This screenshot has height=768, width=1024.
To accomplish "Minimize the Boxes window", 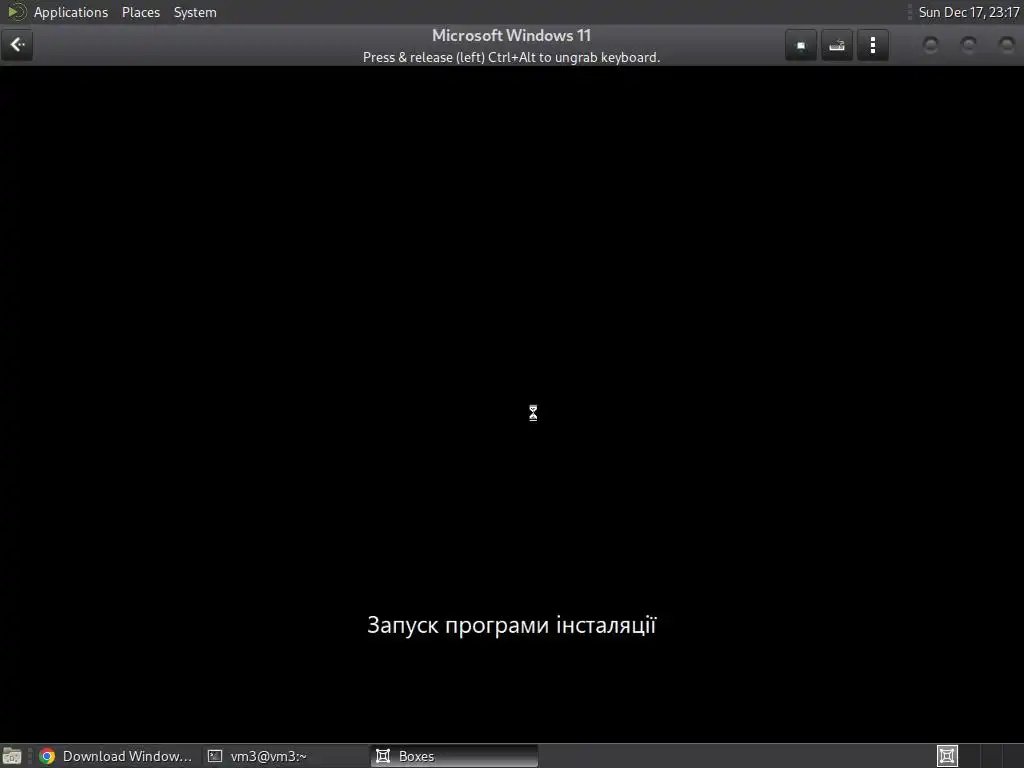I will tap(931, 45).
